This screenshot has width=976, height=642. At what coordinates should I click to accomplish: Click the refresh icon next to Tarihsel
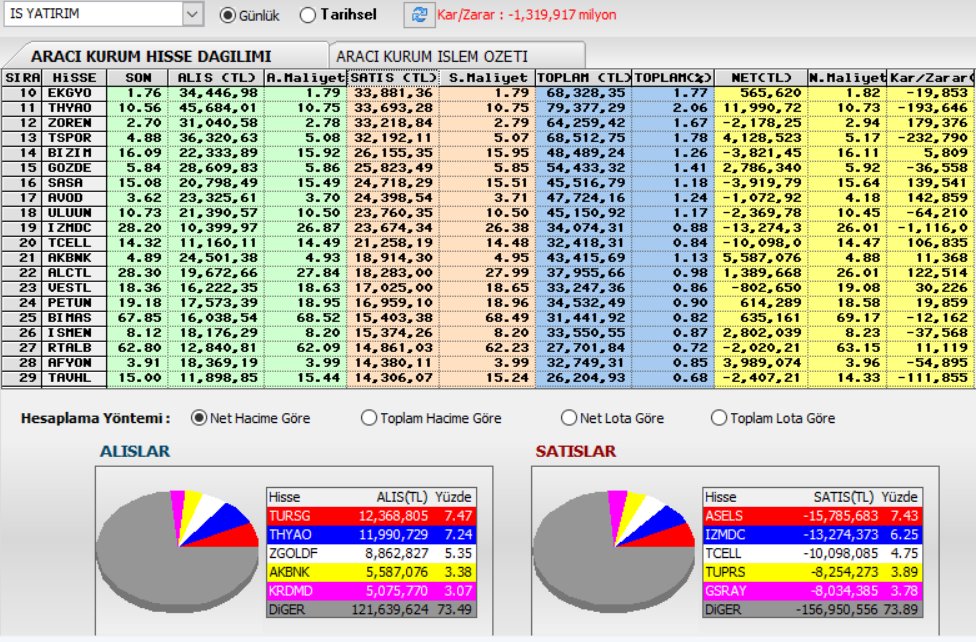point(419,15)
